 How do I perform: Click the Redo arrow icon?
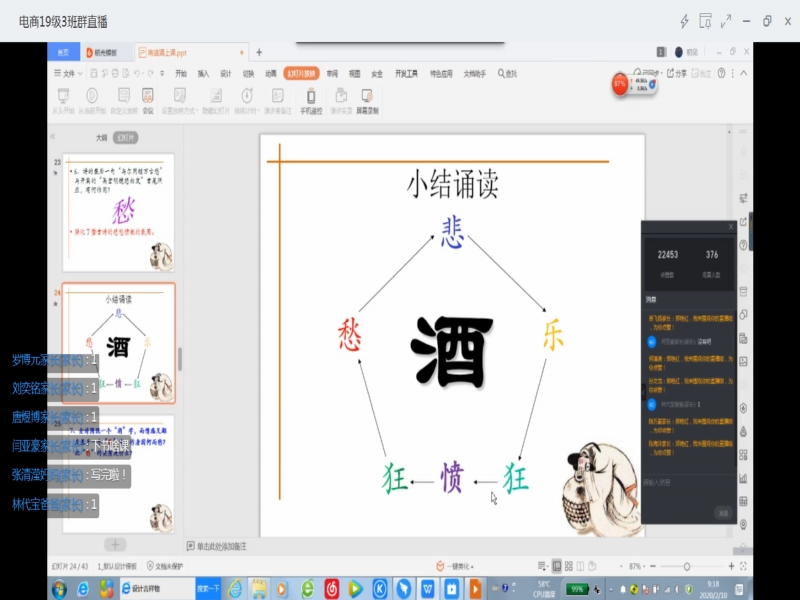151,73
